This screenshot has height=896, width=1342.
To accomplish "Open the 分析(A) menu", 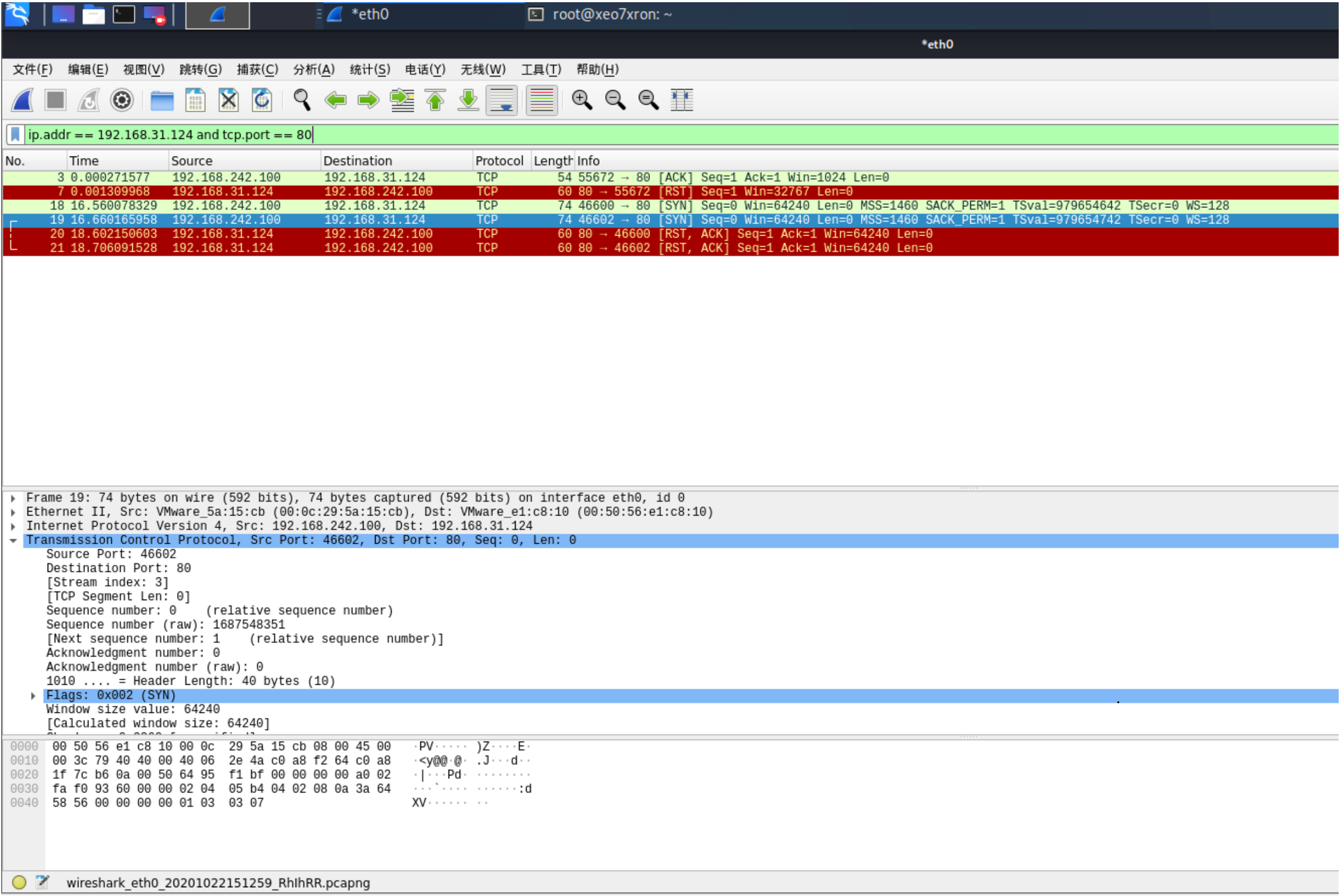I will [x=313, y=70].
